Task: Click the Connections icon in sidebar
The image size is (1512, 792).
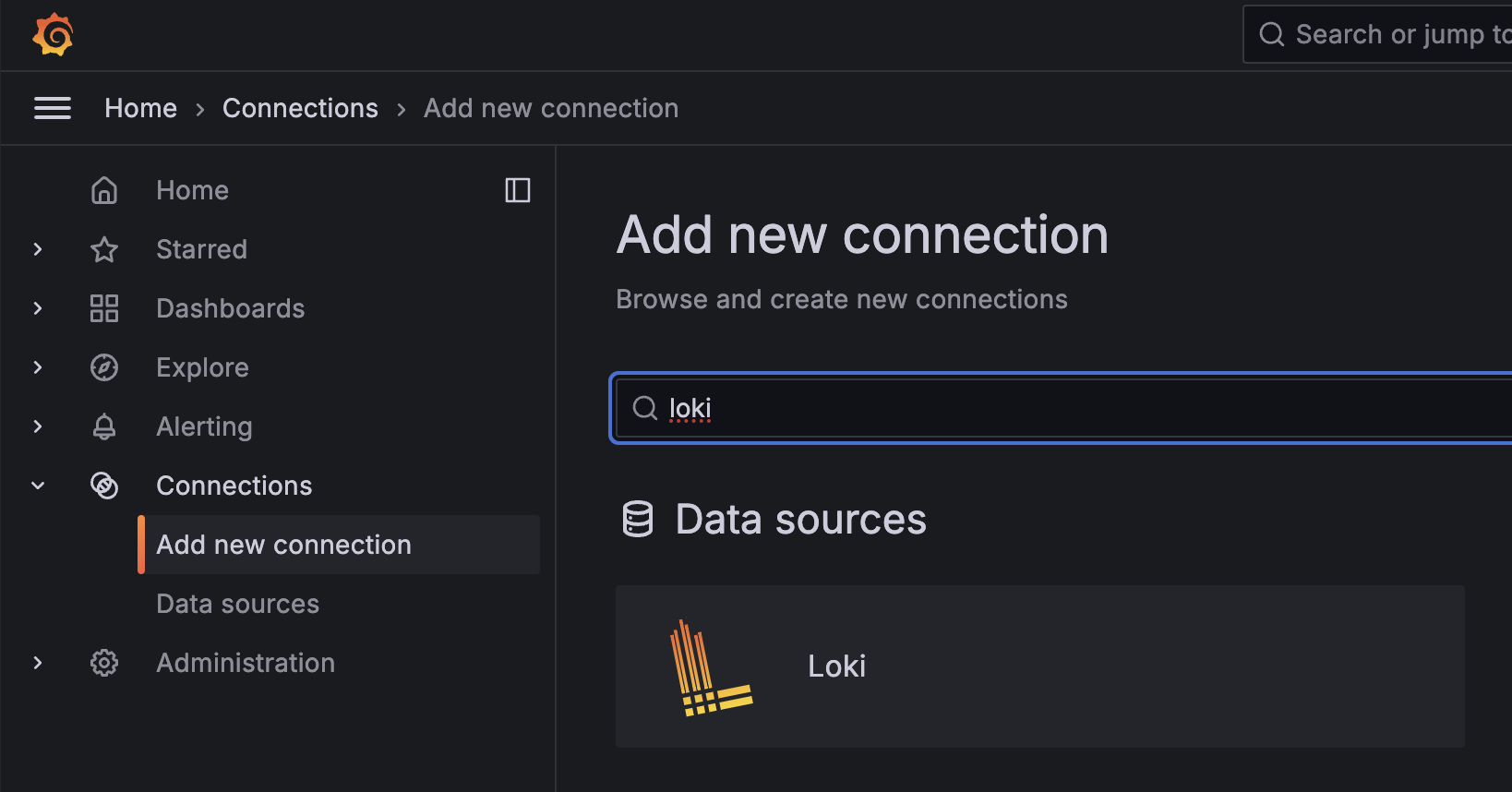Action: (104, 486)
